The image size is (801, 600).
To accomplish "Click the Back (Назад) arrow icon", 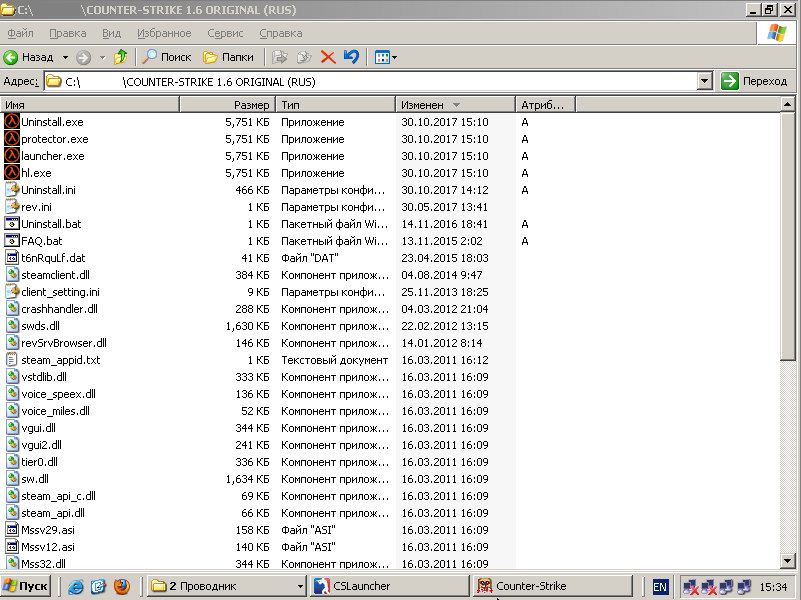I will (x=11, y=57).
